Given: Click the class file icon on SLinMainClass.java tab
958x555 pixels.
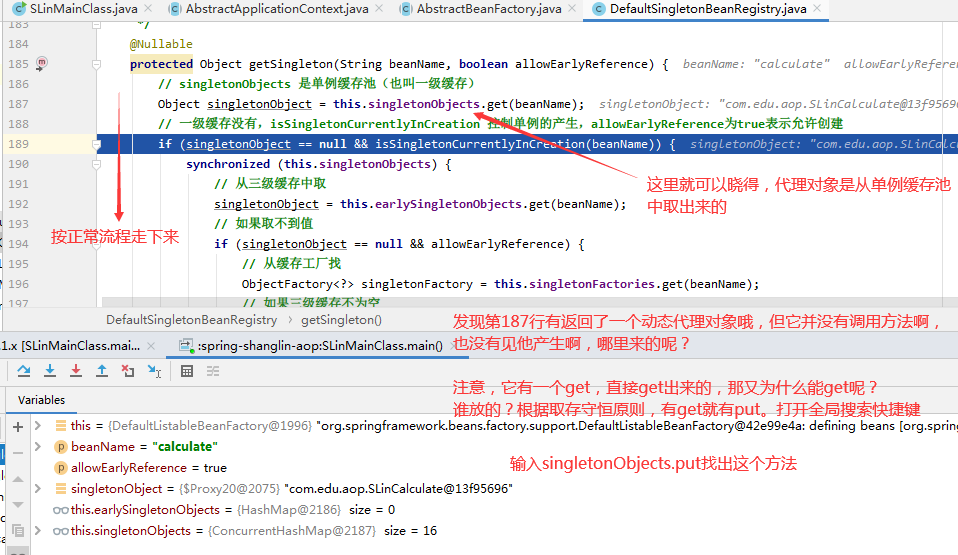Looking at the screenshot, I should 20,9.
